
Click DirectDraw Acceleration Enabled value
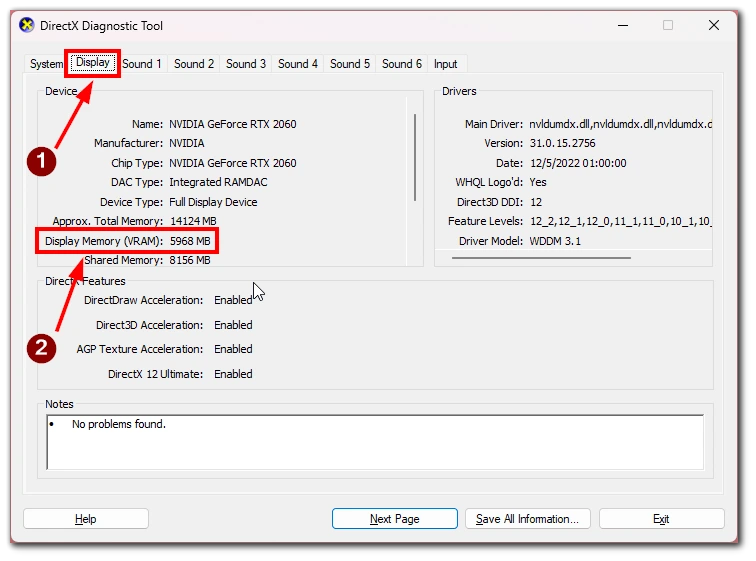[233, 300]
